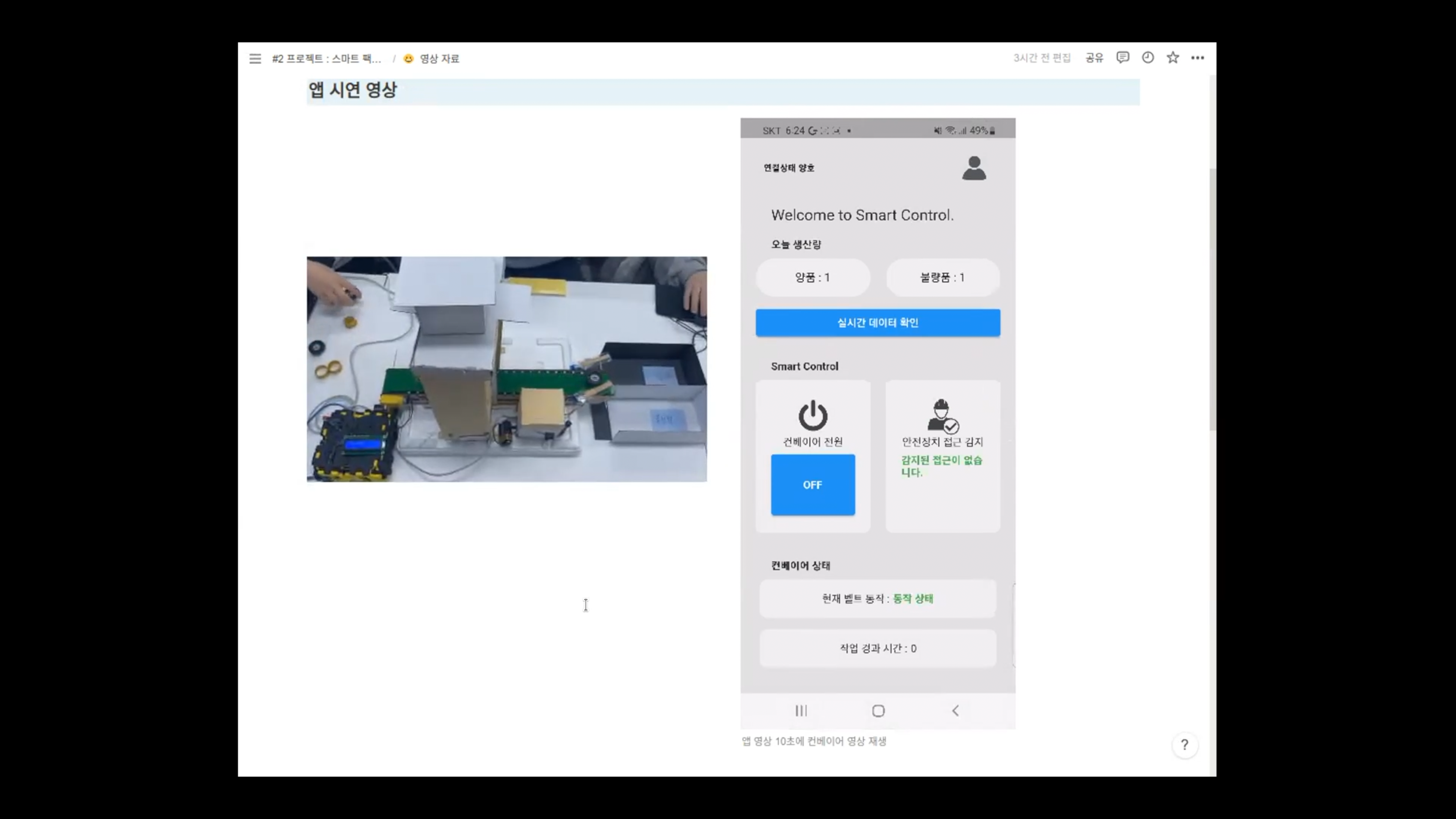Open the sidebar hamburger menu
1456x819 pixels.
pyautogui.click(x=255, y=59)
